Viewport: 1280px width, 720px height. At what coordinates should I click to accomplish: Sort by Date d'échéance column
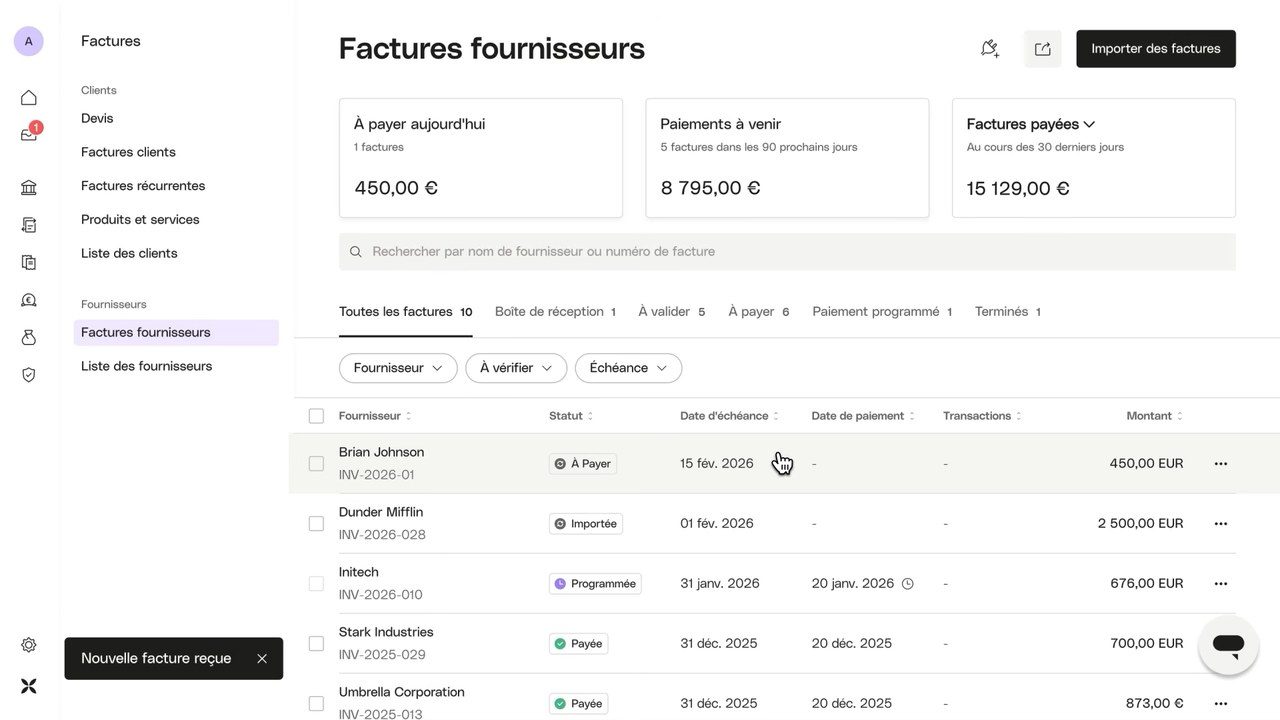(x=729, y=416)
